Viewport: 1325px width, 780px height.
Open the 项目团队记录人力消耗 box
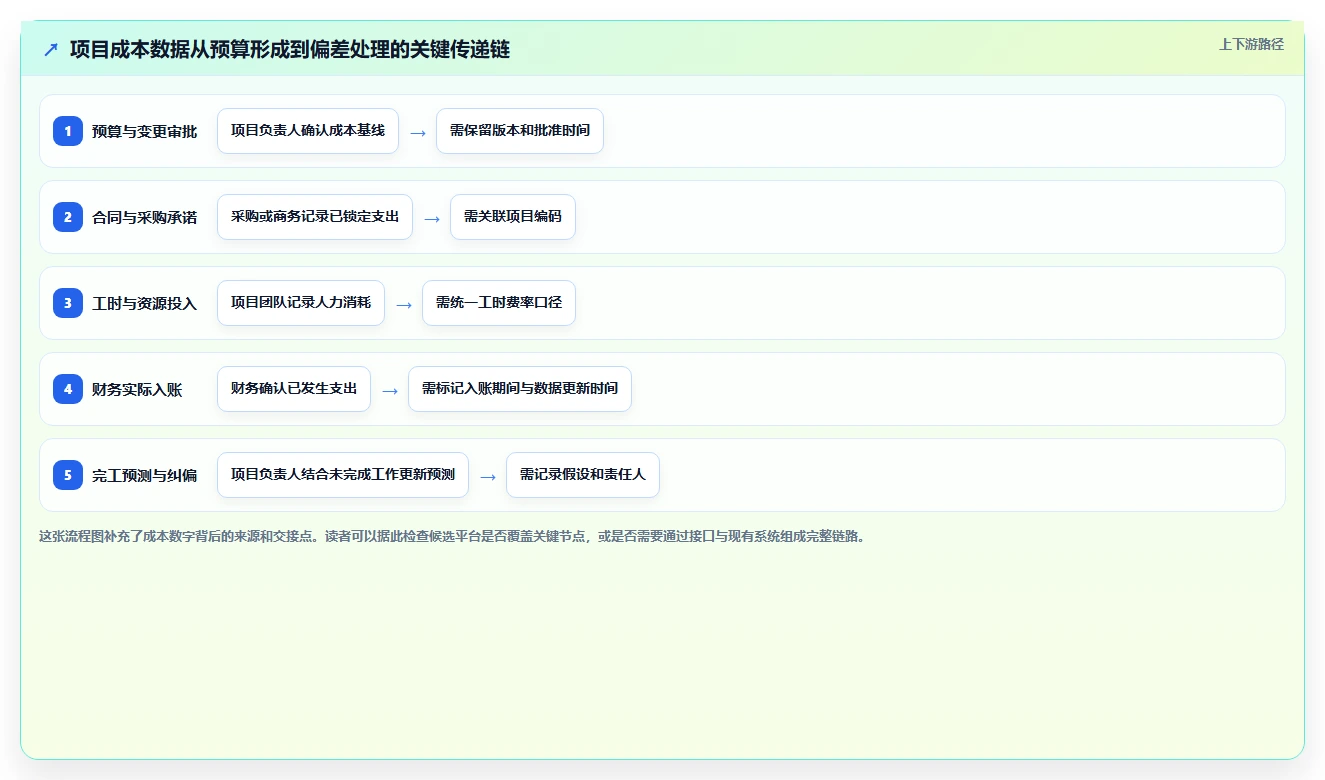point(301,303)
